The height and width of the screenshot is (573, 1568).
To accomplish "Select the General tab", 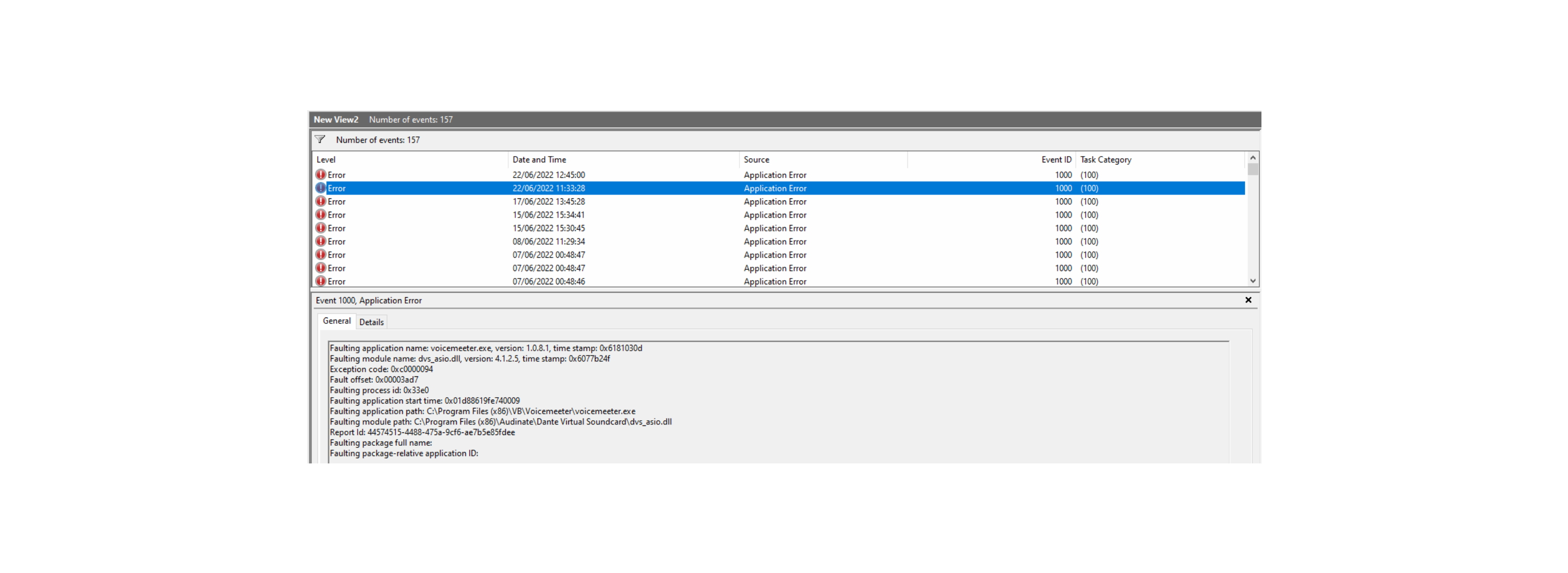I will pyautogui.click(x=336, y=321).
